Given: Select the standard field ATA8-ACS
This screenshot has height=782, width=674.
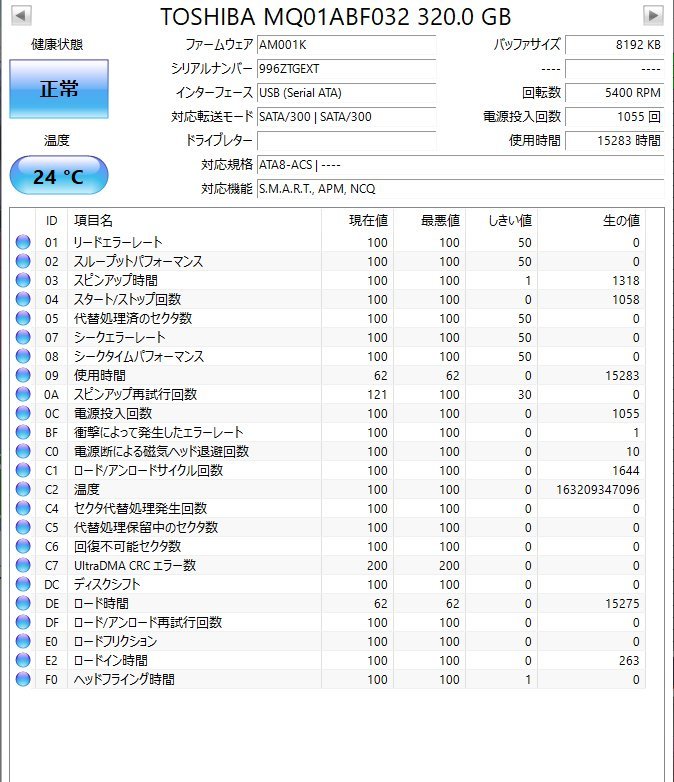Looking at the screenshot, I should [460, 165].
